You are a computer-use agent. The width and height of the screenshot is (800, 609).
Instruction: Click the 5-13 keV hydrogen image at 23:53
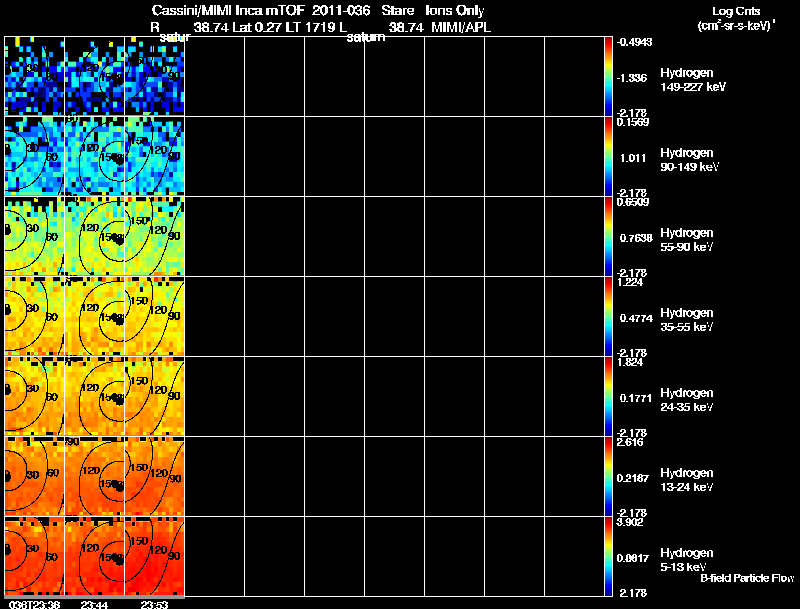(x=155, y=556)
